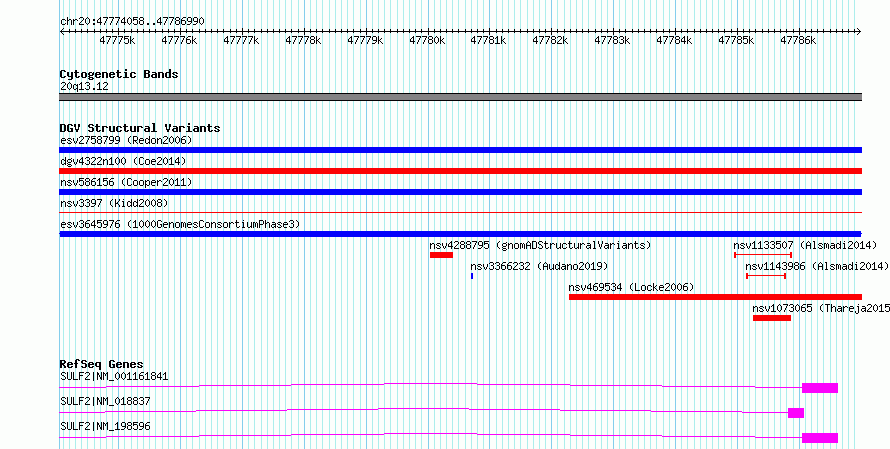Click the 47781k ruler tick label

488,40
